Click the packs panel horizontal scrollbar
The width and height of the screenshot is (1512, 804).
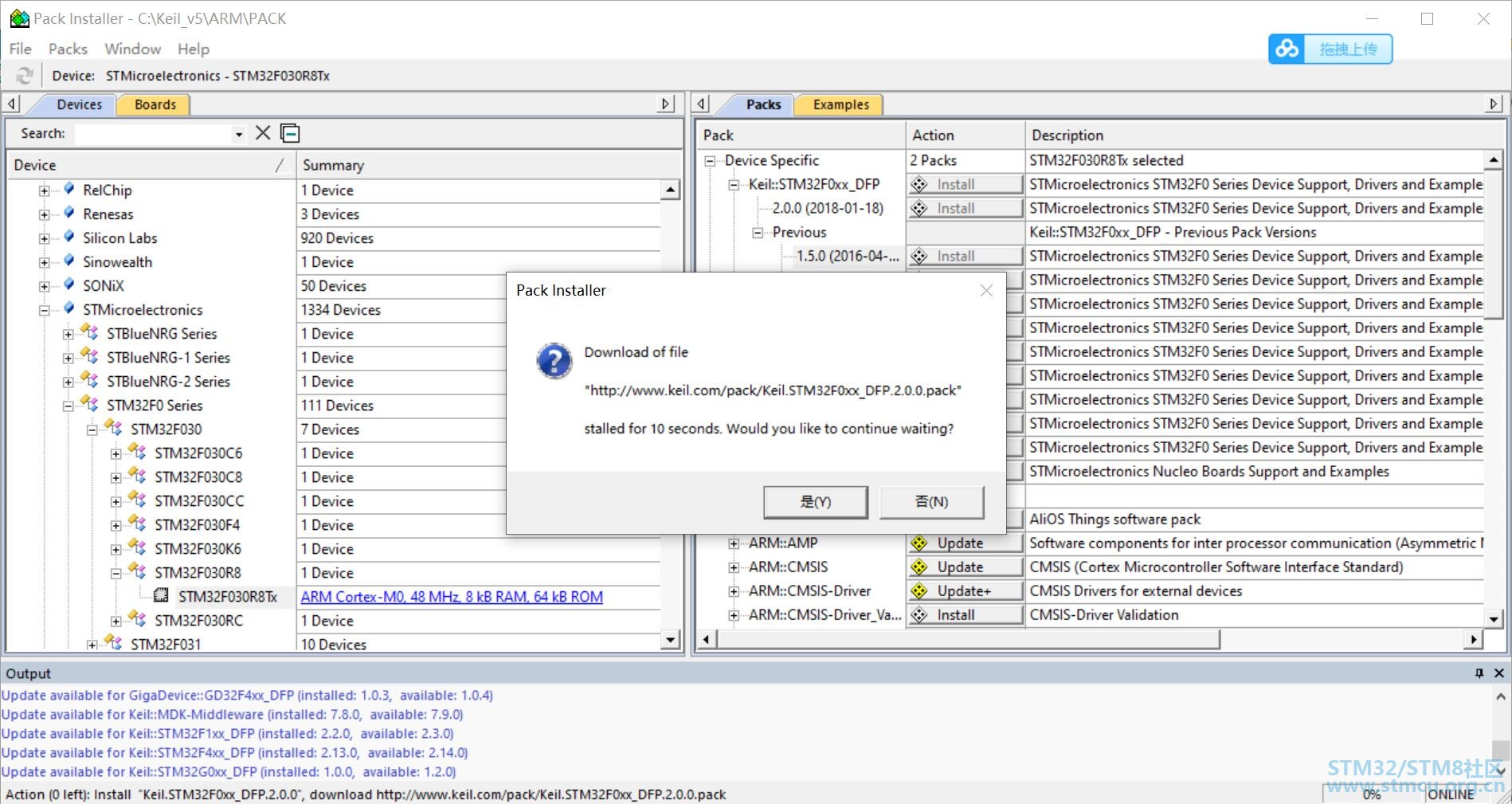click(x=969, y=639)
